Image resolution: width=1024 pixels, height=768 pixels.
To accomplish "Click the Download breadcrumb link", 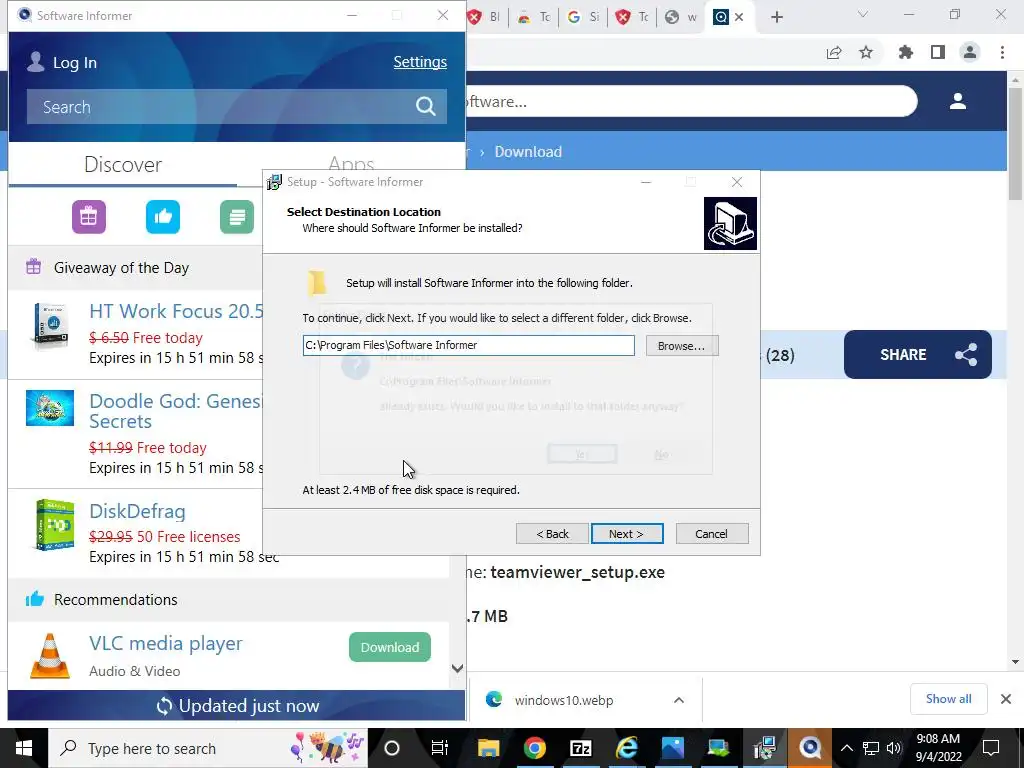I will click(x=528, y=152).
